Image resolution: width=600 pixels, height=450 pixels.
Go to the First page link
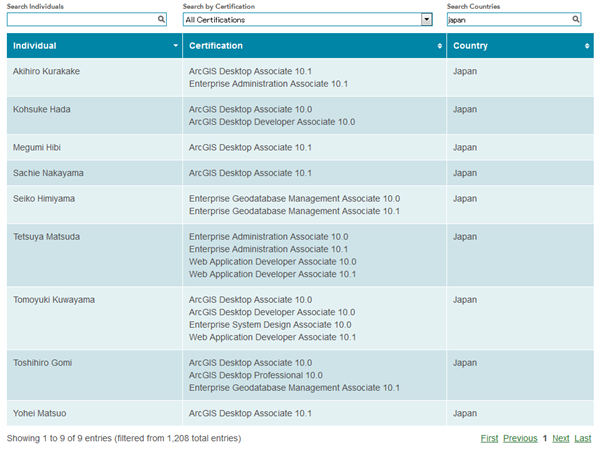[x=489, y=439]
